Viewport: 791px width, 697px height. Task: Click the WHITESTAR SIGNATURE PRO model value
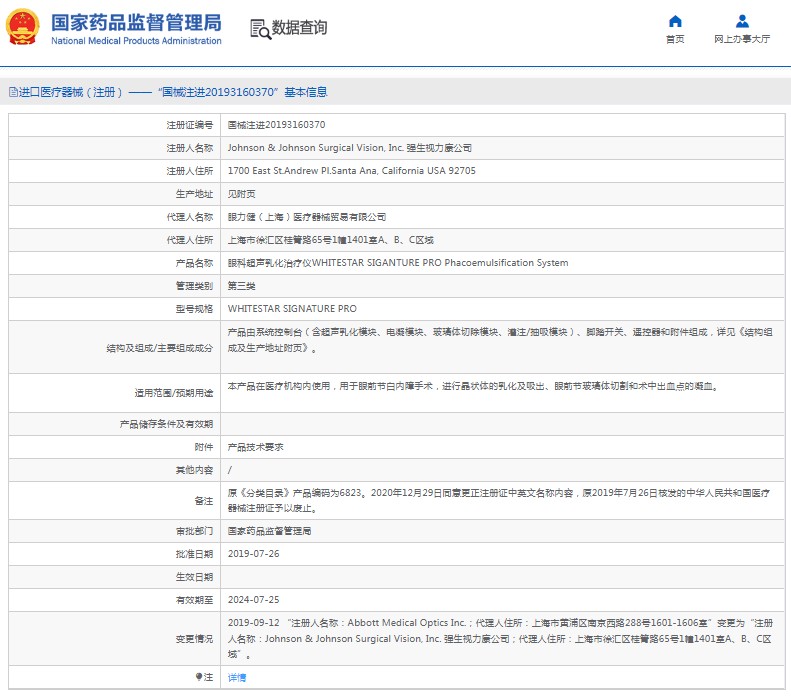292,309
